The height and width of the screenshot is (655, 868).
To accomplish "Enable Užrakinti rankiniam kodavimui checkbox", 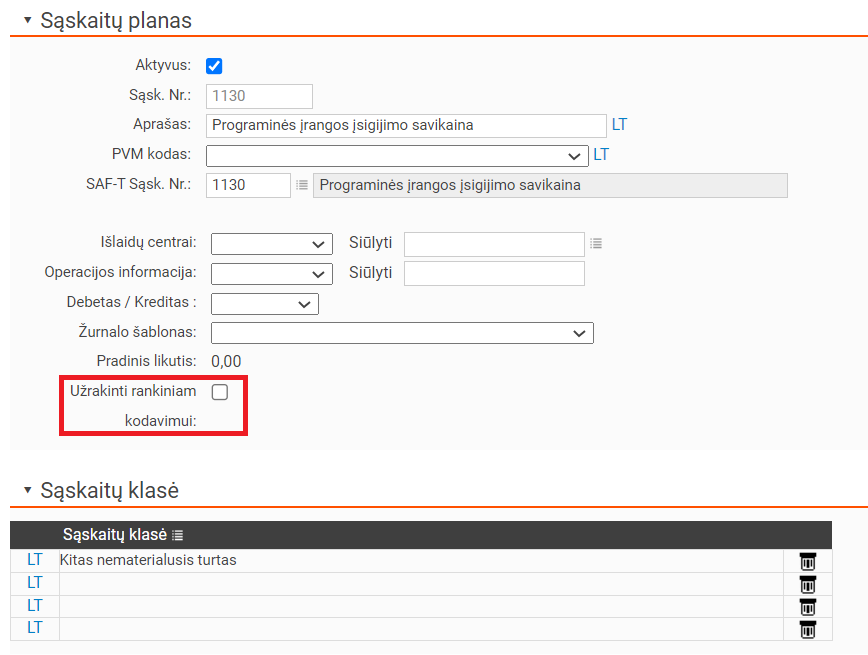I will pyautogui.click(x=220, y=392).
